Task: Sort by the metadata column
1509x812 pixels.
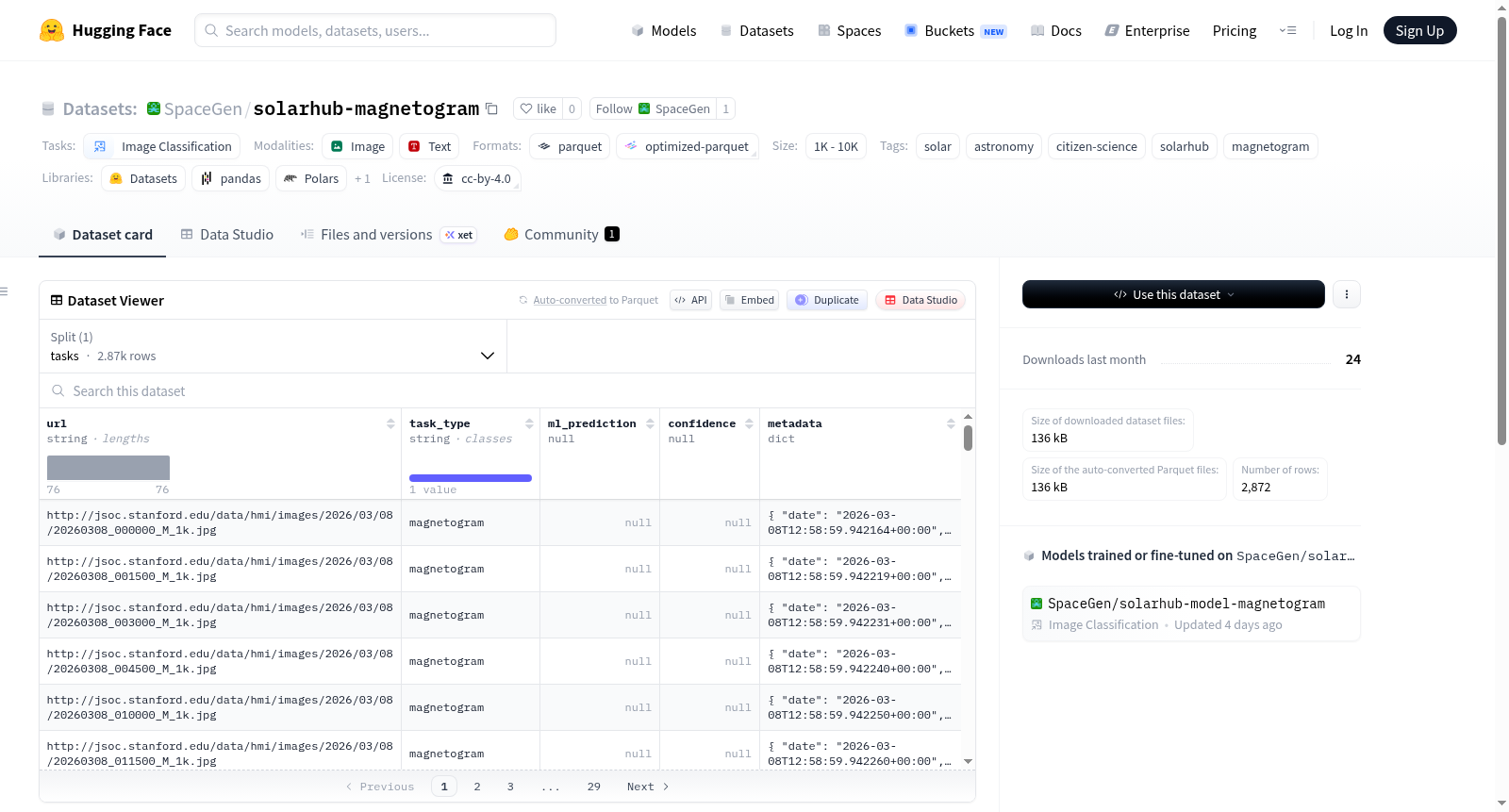Action: pyautogui.click(x=951, y=423)
